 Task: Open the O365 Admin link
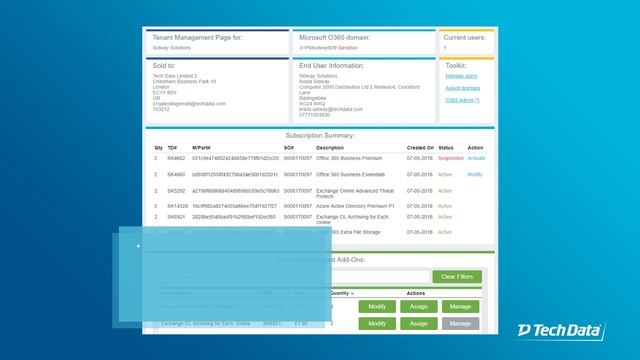tap(459, 100)
